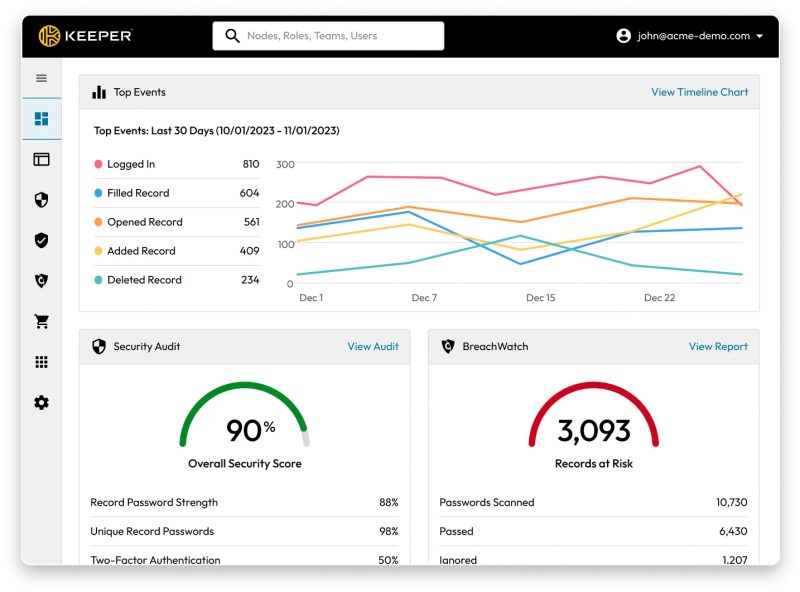This screenshot has height=592, width=800.
Task: Select the Unique Record Passwords row
Action: coord(244,531)
